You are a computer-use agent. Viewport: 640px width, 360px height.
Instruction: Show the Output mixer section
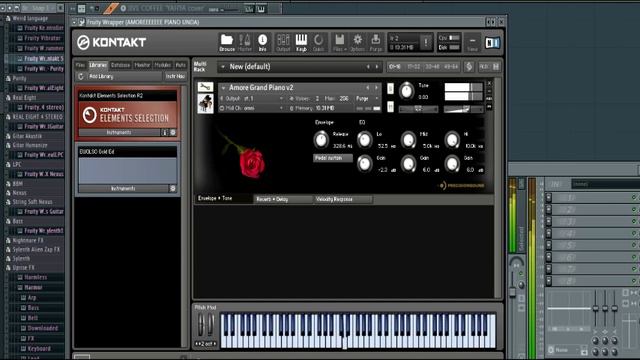[x=283, y=42]
